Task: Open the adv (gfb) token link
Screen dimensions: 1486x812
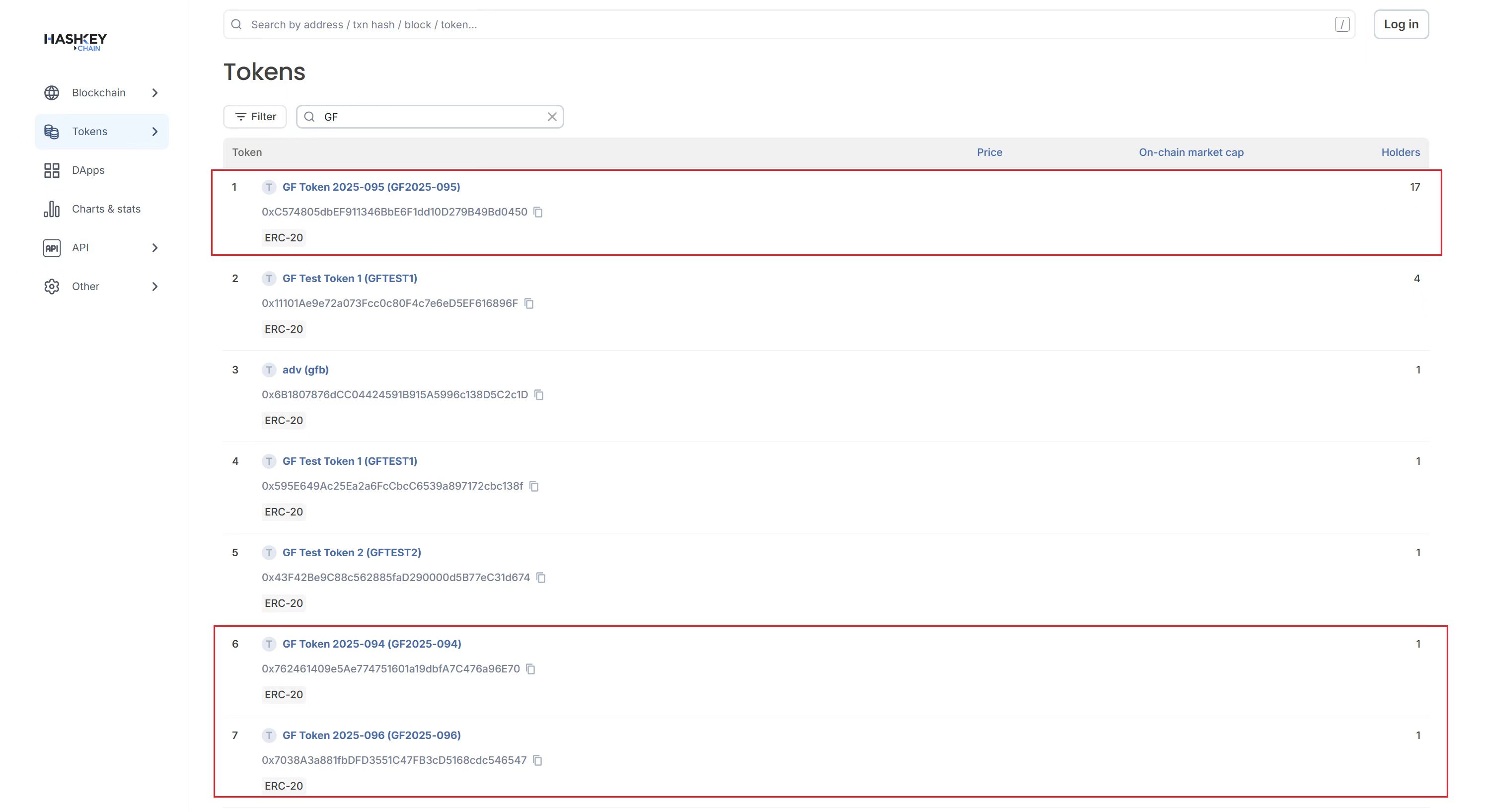Action: [x=305, y=369]
